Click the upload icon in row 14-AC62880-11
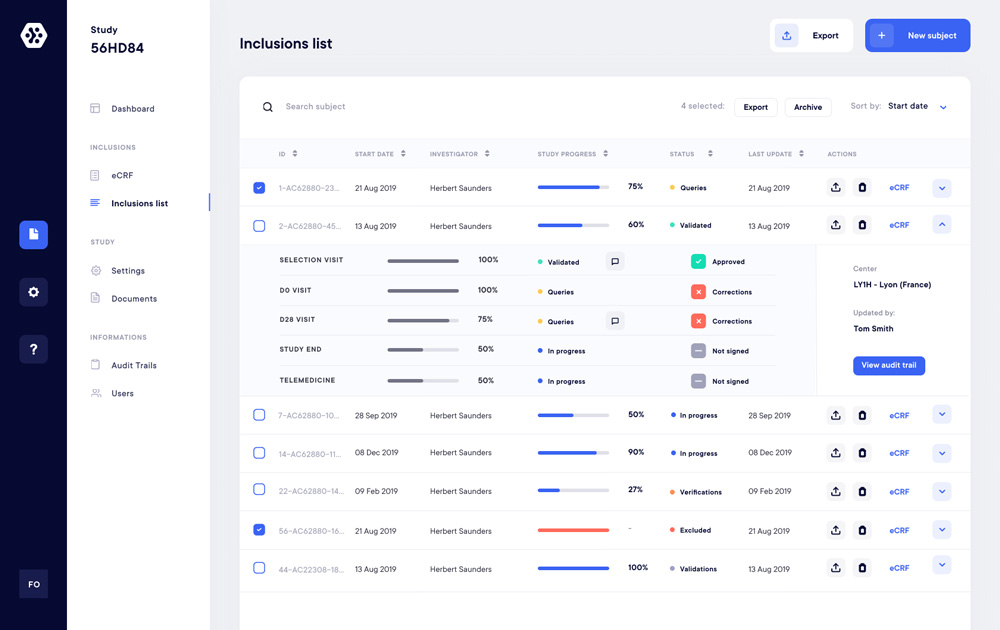The image size is (1000, 630). (835, 453)
